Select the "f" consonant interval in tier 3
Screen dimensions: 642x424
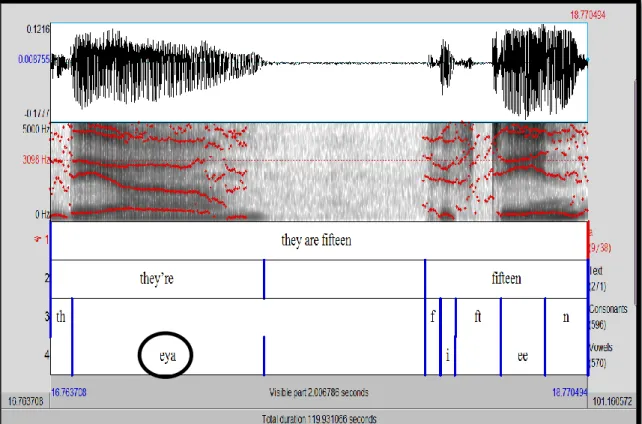[x=433, y=317]
